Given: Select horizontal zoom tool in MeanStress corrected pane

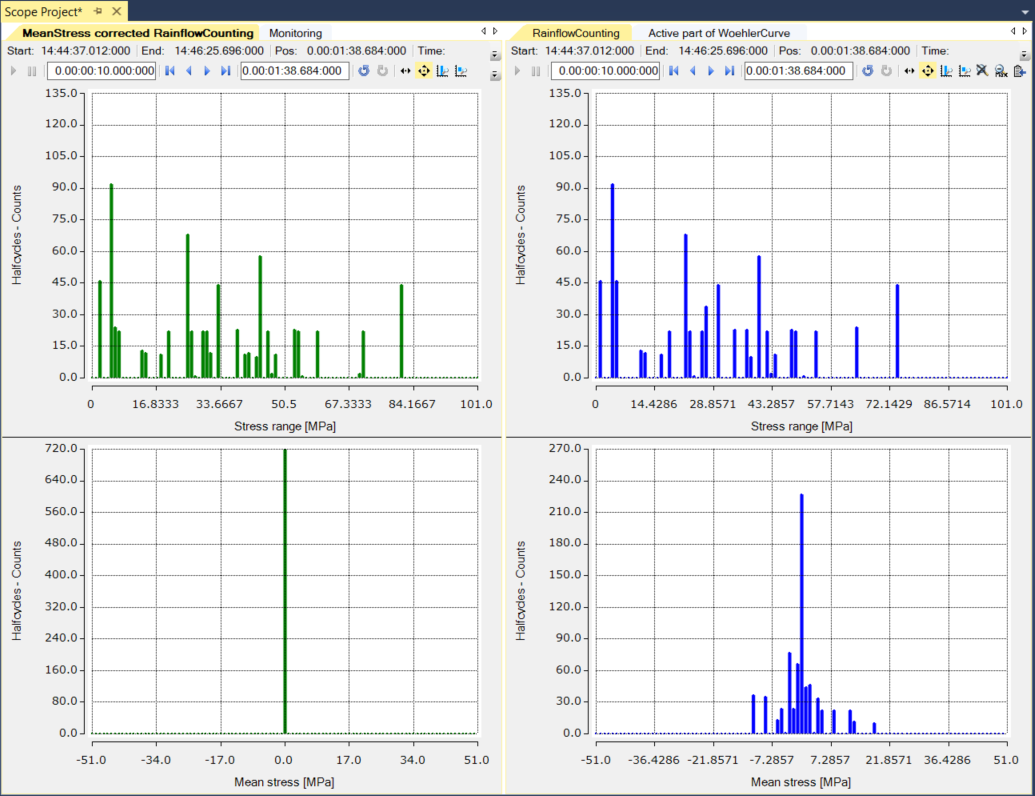Looking at the screenshot, I should [405, 71].
